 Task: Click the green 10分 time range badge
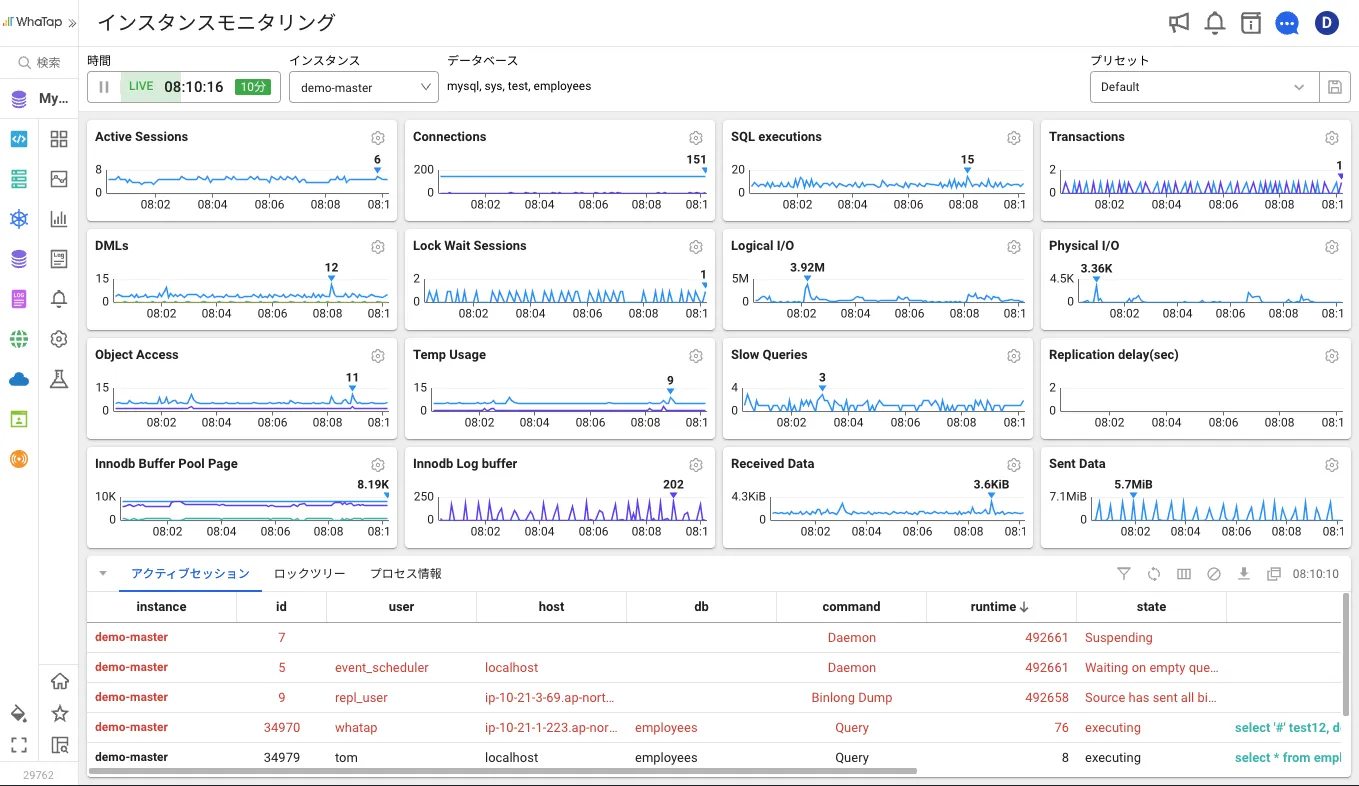(x=253, y=87)
